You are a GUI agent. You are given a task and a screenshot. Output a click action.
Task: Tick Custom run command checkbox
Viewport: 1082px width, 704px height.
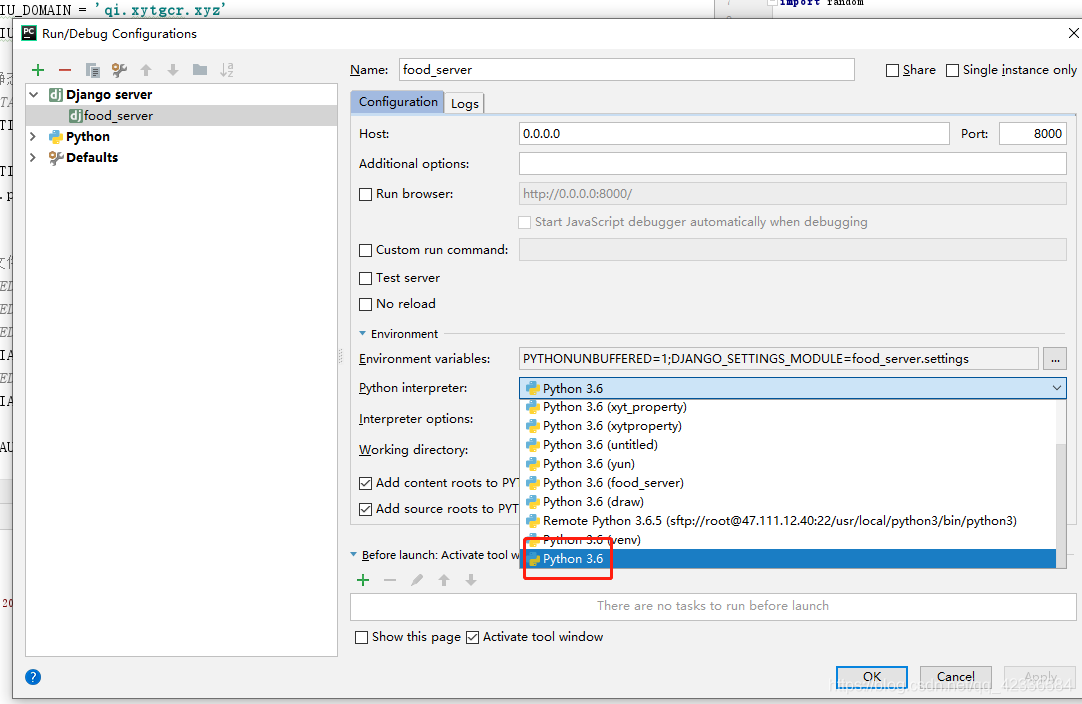click(366, 251)
